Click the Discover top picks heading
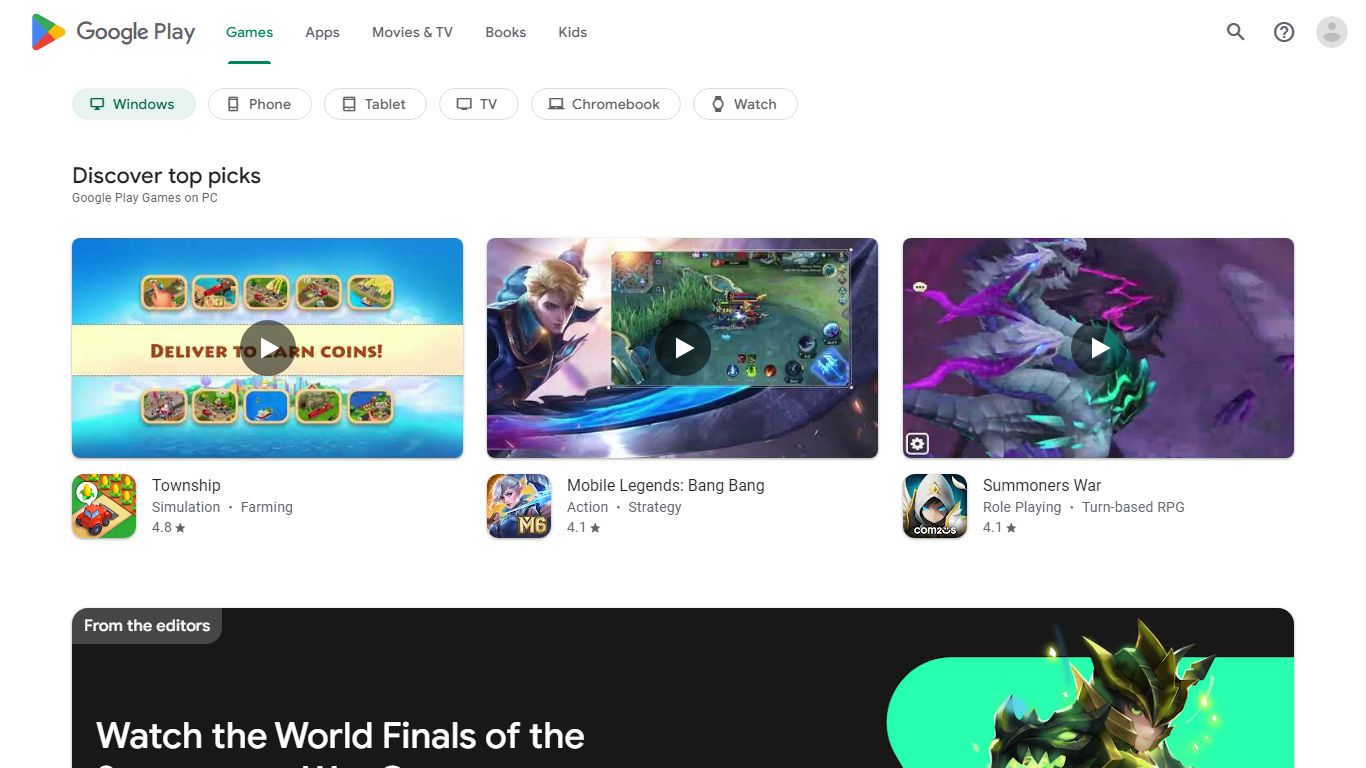The image size is (1366, 768). pyautogui.click(x=166, y=175)
